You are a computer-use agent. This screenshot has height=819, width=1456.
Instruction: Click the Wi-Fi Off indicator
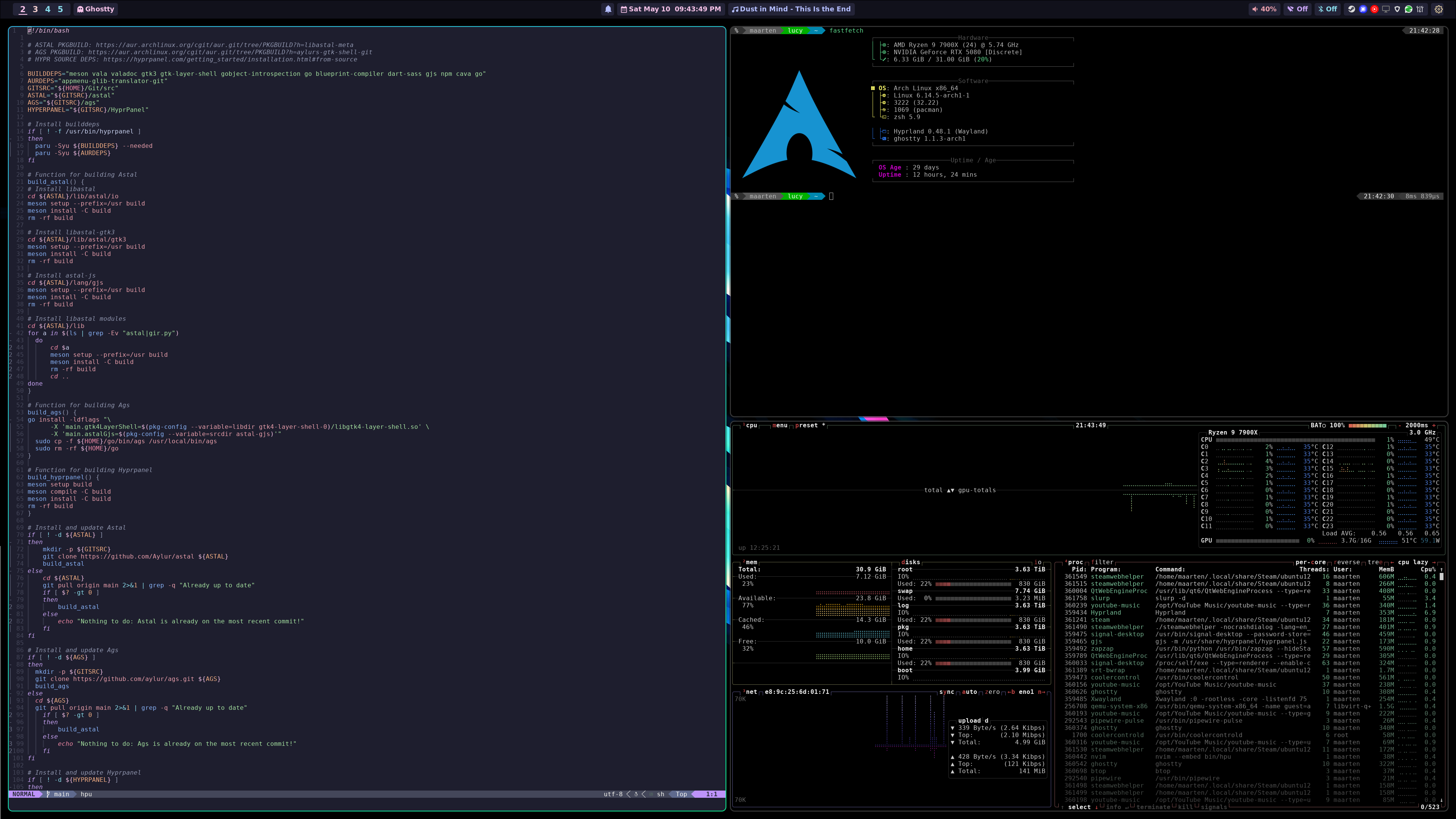[1297, 9]
